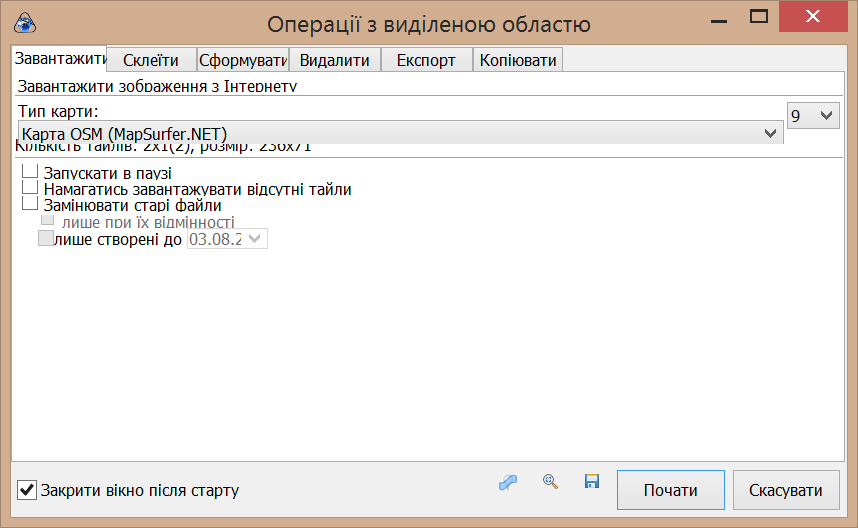Screen dimensions: 858x528
Task: Click the blue selection shape icon
Action: (508, 482)
